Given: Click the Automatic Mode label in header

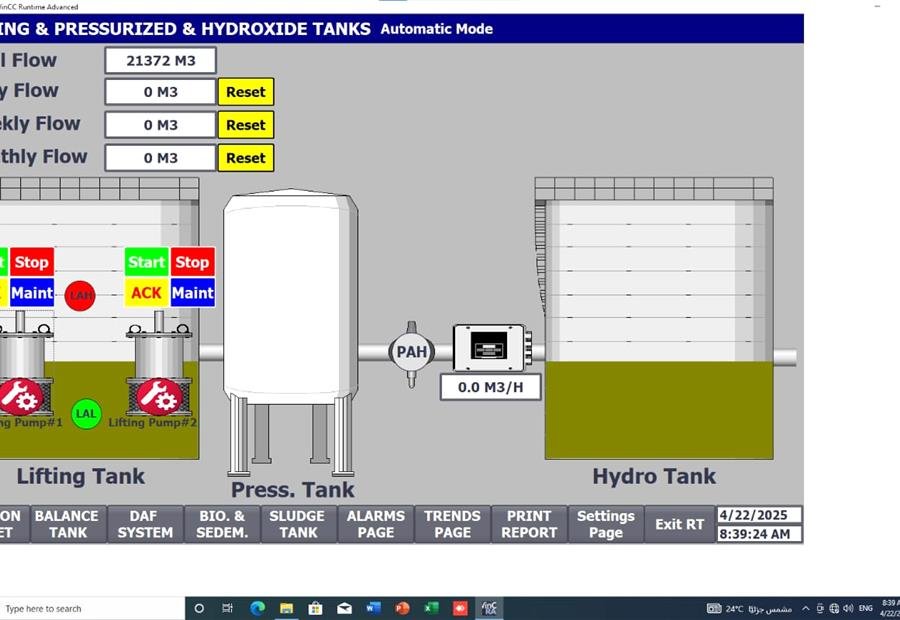Looking at the screenshot, I should tap(437, 29).
